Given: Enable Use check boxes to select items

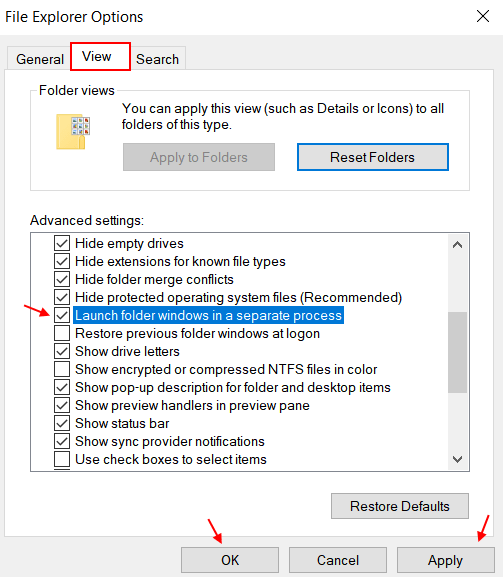Looking at the screenshot, I should click(x=62, y=459).
